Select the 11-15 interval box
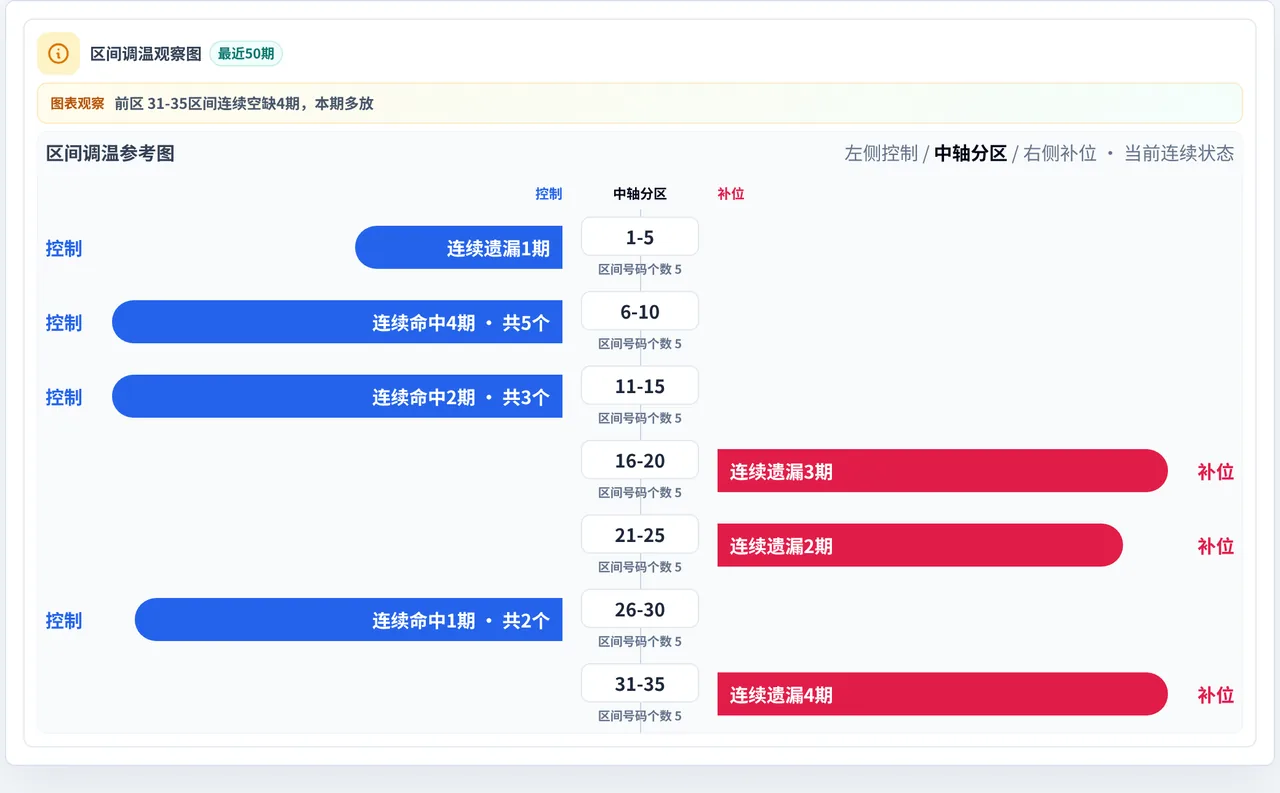 coord(640,386)
